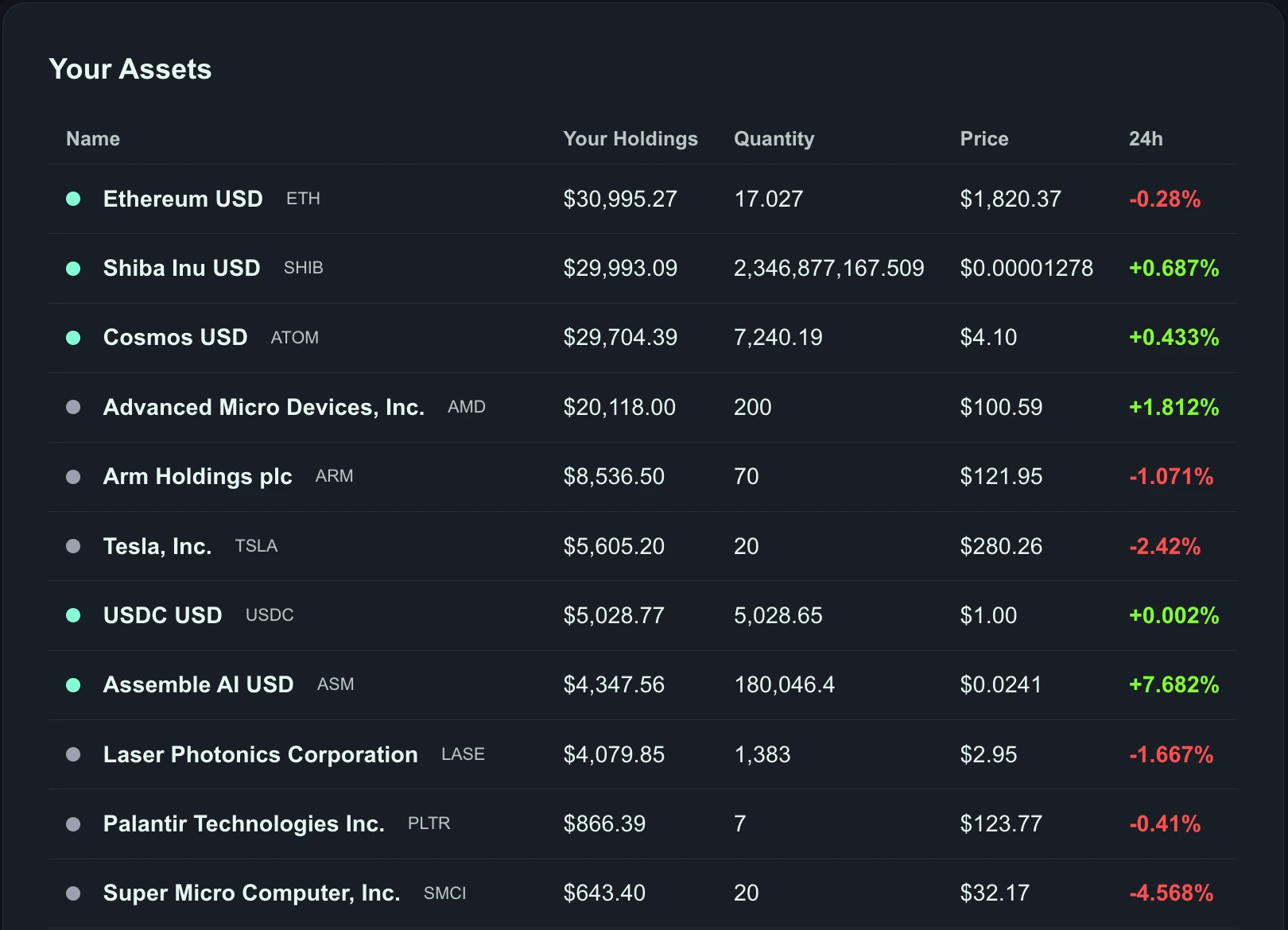Open the Cosmos USD asset name
This screenshot has height=930, width=1288.
[176, 338]
